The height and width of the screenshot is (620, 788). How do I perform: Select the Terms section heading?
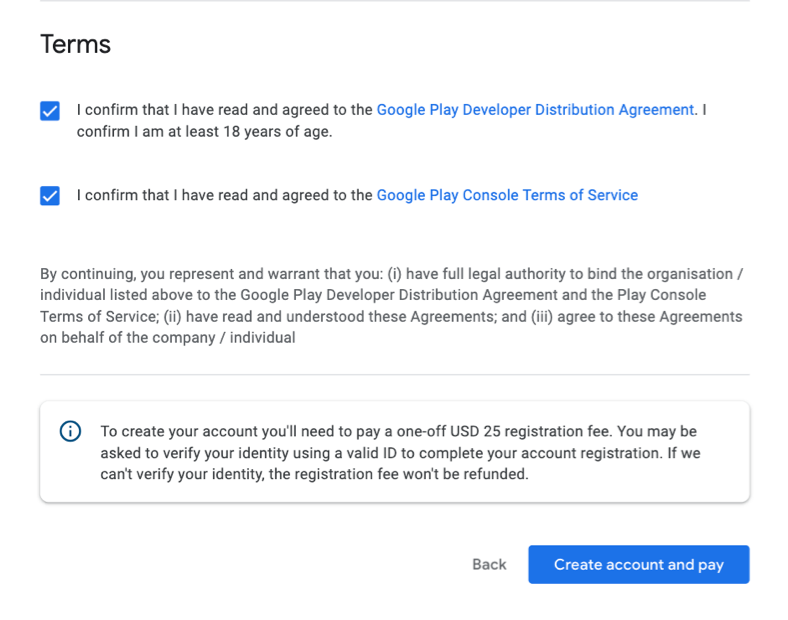(75, 44)
